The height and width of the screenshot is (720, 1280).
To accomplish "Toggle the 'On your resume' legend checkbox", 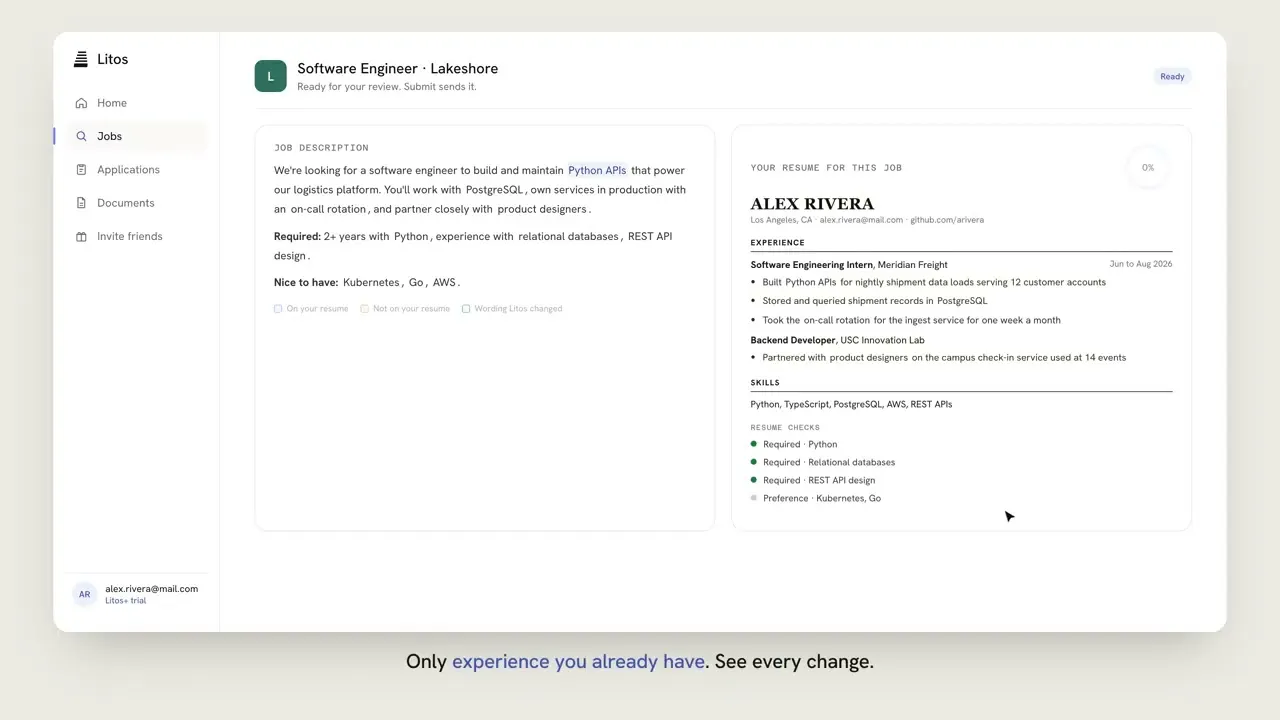I will pos(278,309).
